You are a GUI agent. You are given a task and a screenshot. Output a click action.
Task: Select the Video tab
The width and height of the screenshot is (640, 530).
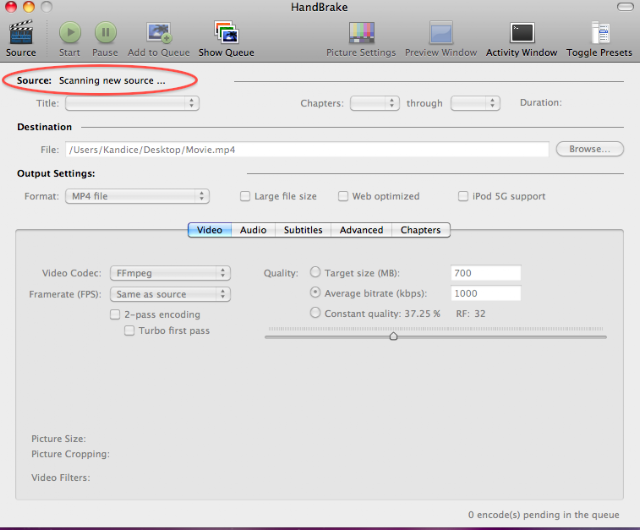point(210,230)
